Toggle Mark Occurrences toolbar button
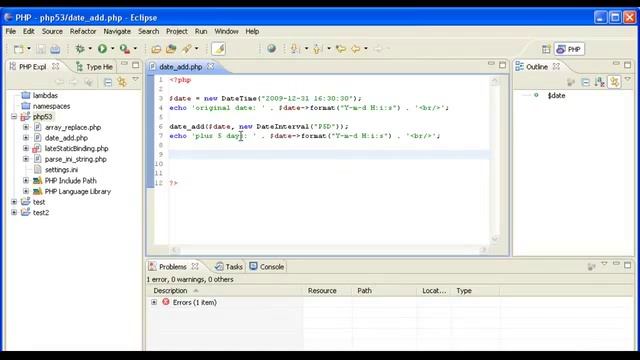Image resolution: width=640 pixels, height=360 pixels. 218,49
